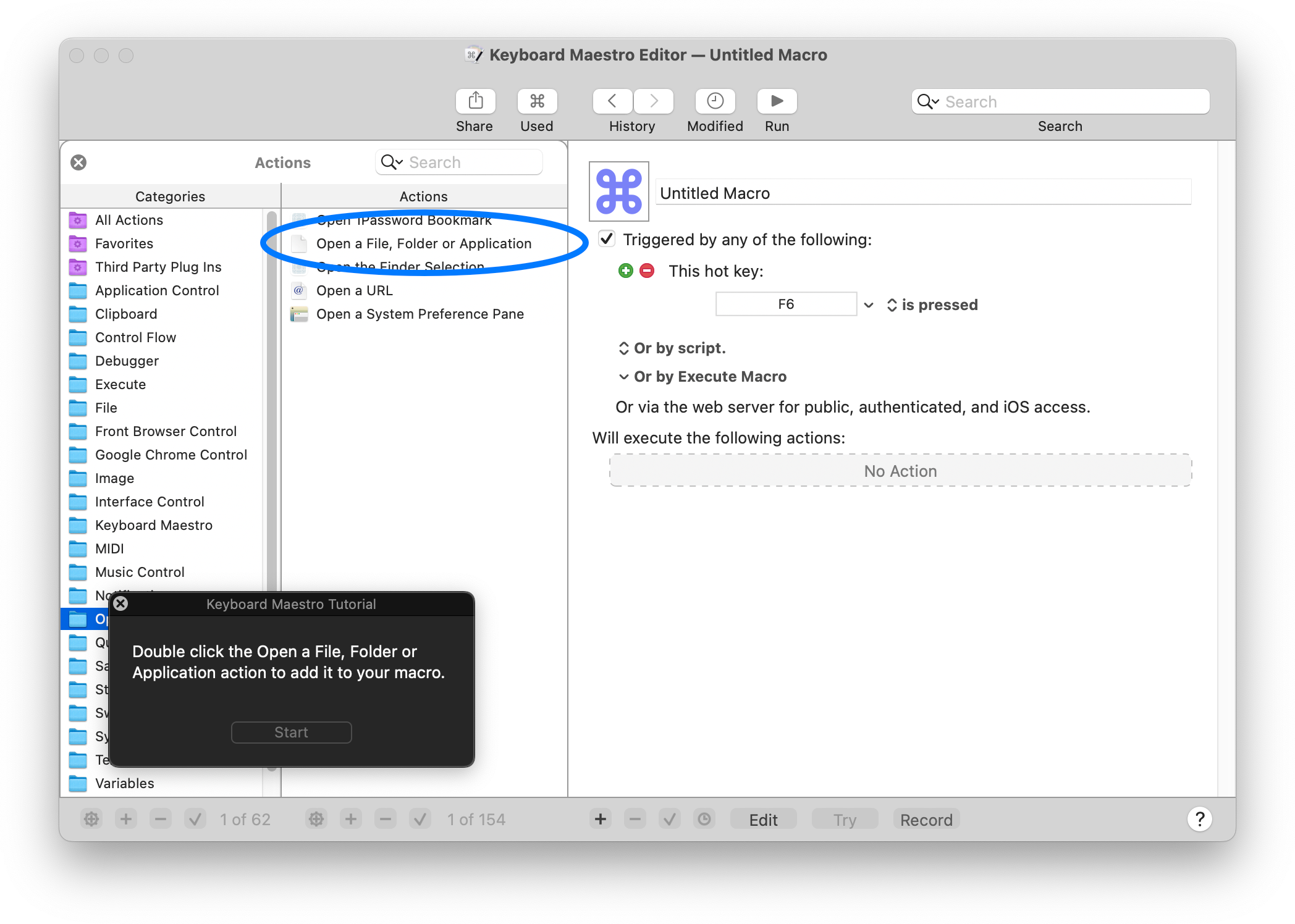Click the No Action placeholder

click(x=900, y=471)
